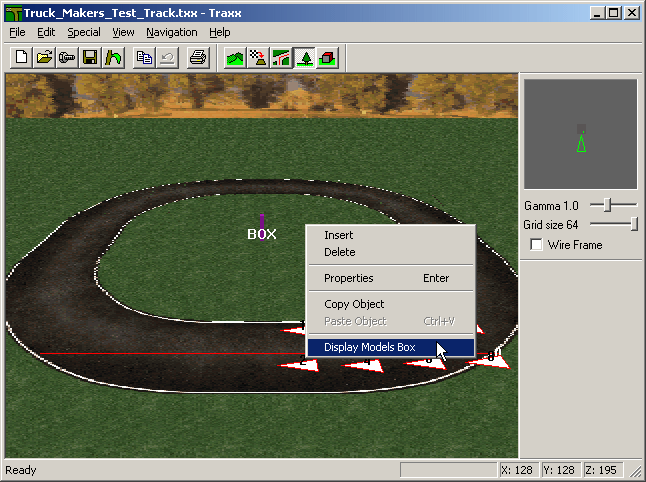
Task: Click Insert in the context menu
Action: click(x=338, y=235)
